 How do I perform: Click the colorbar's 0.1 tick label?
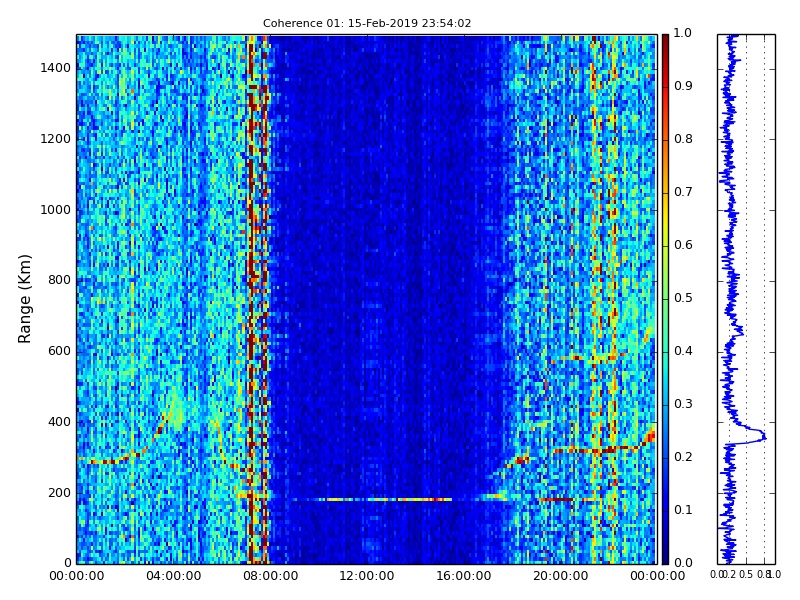click(x=683, y=510)
